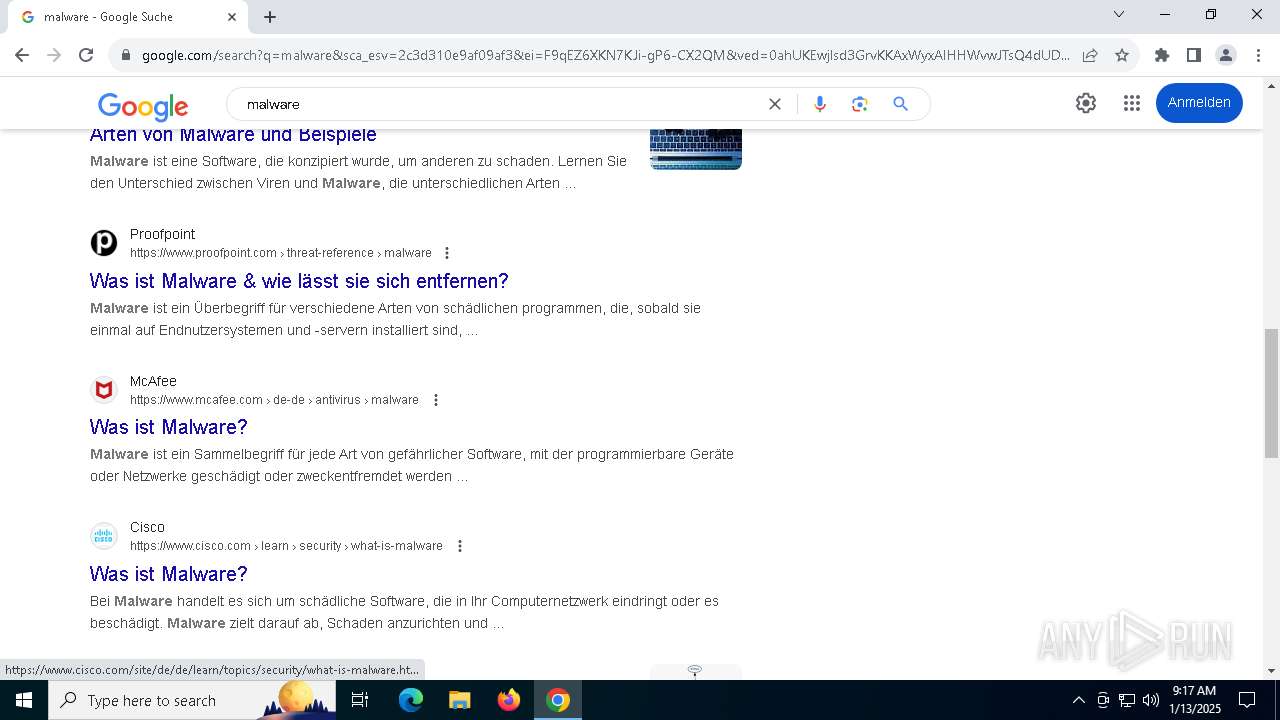
Task: Open File Explorer from taskbar
Action: (x=460, y=700)
